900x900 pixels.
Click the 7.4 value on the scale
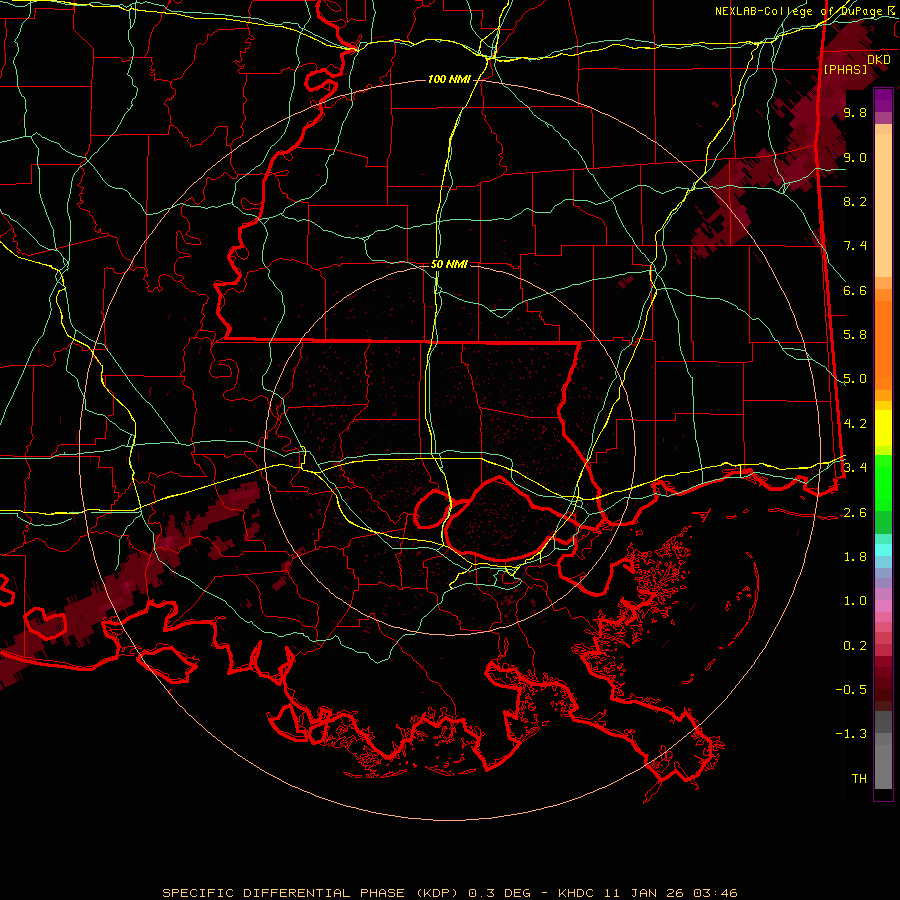pyautogui.click(x=855, y=246)
